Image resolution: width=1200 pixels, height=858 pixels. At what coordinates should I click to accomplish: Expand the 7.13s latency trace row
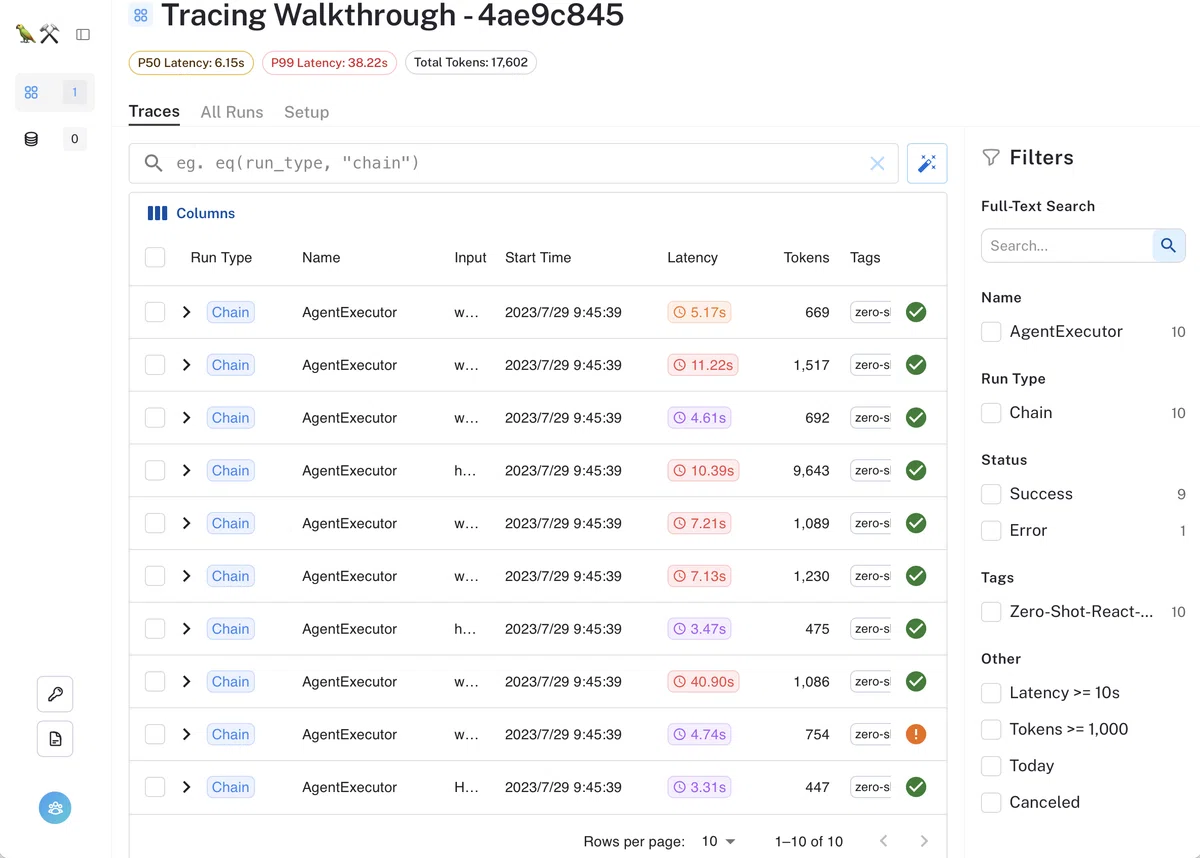tap(186, 576)
